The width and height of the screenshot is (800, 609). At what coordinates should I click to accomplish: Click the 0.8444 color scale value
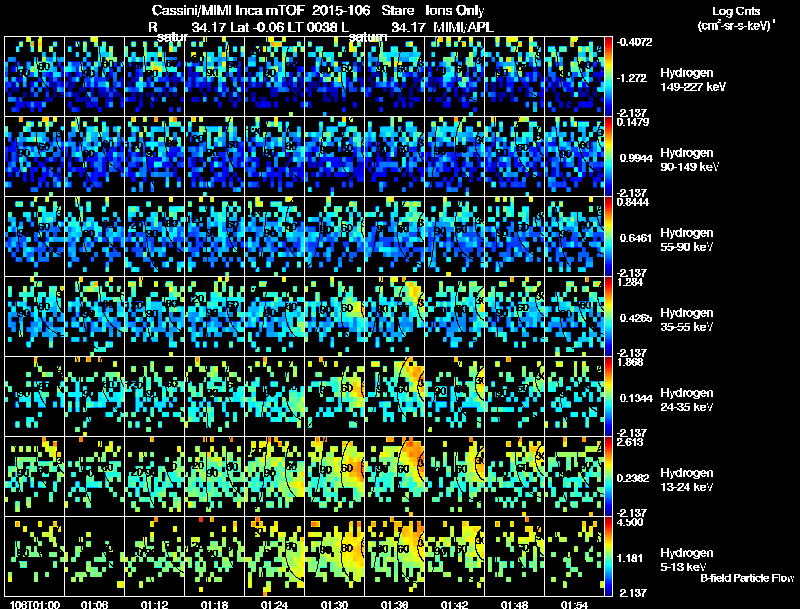coord(633,202)
